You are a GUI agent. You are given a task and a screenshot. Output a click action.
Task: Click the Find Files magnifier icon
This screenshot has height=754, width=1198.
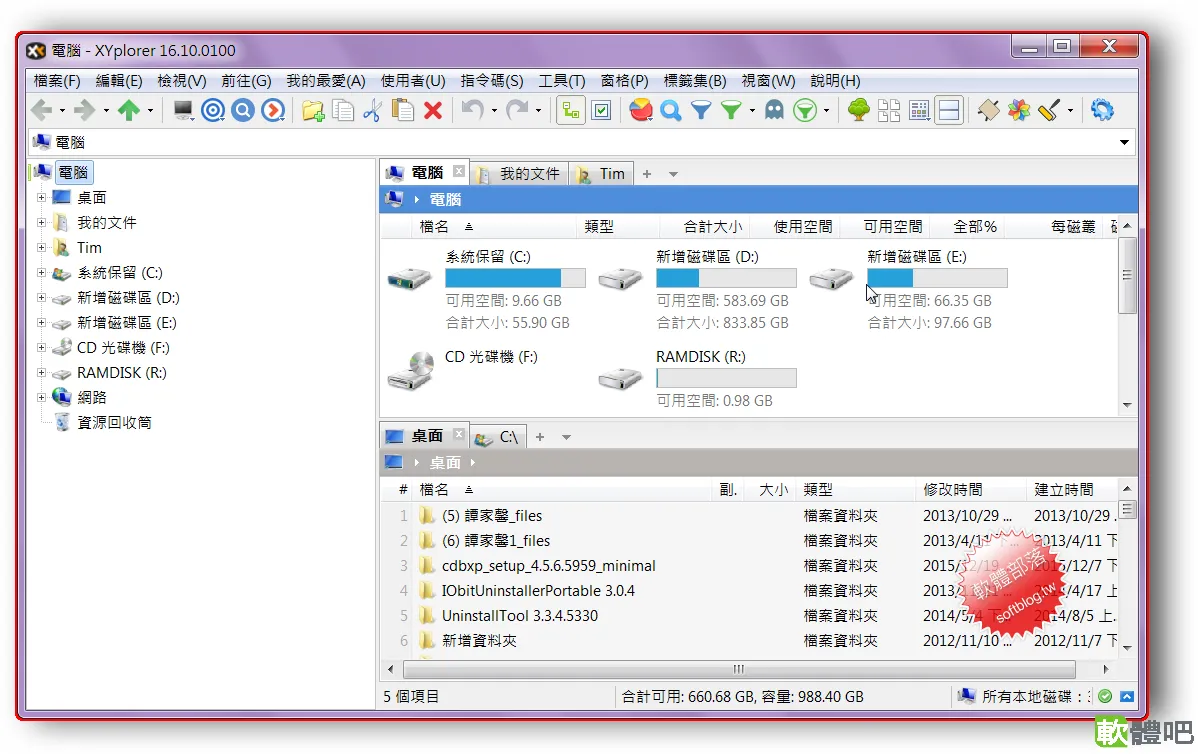pos(671,111)
